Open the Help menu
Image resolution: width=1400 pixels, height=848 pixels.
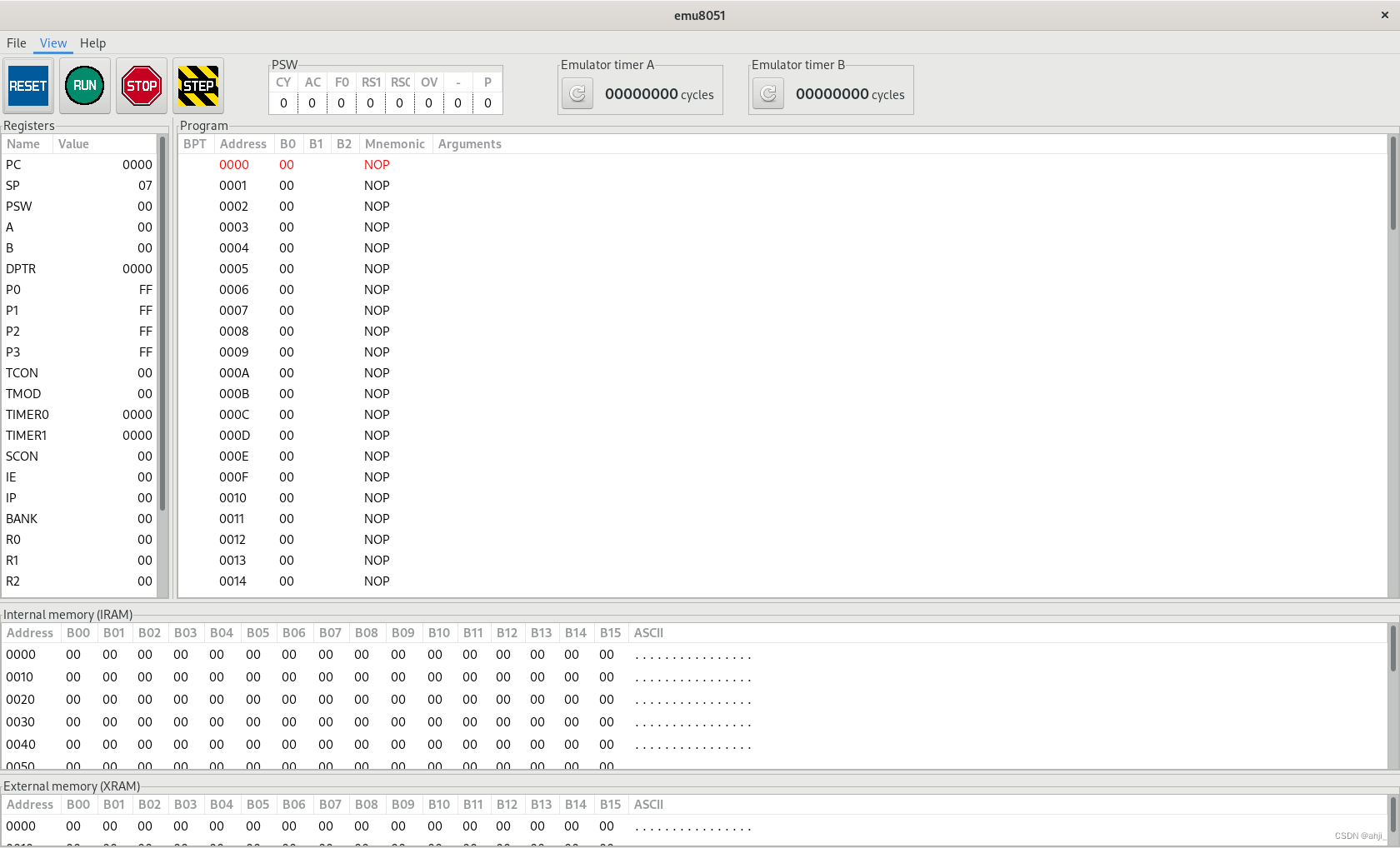(92, 43)
